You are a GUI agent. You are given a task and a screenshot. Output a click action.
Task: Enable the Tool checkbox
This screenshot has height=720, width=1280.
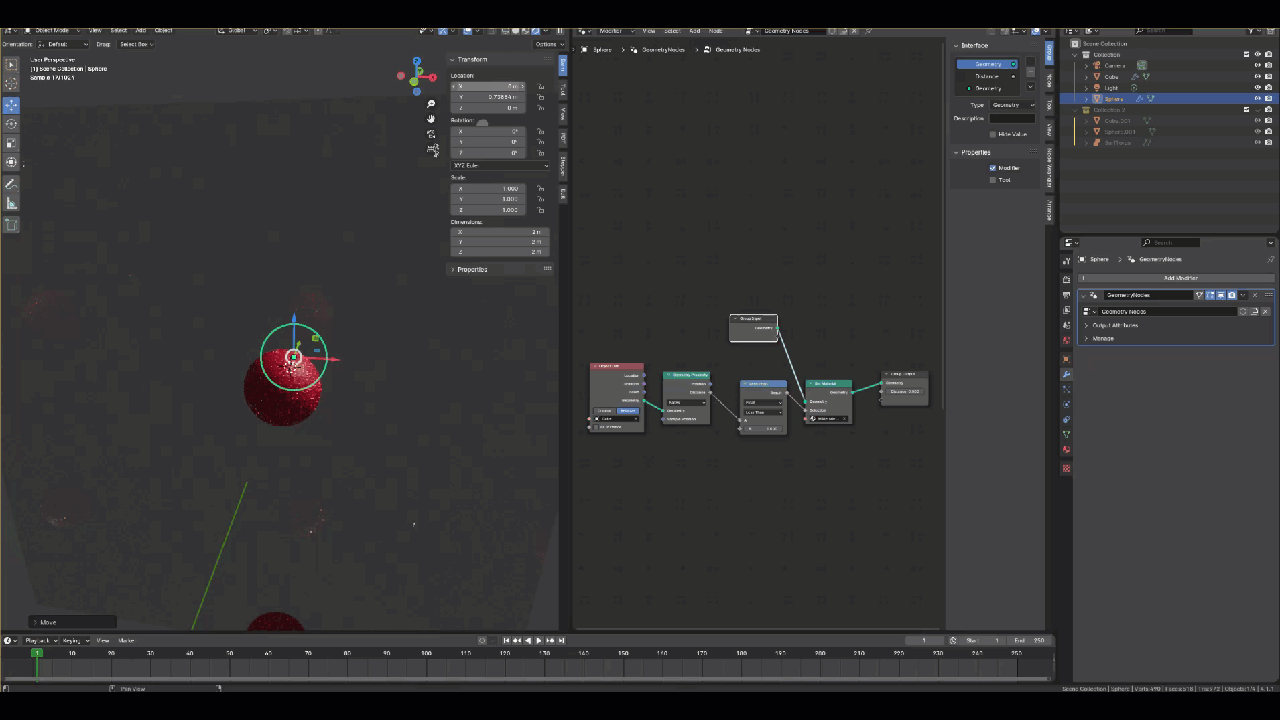993,180
